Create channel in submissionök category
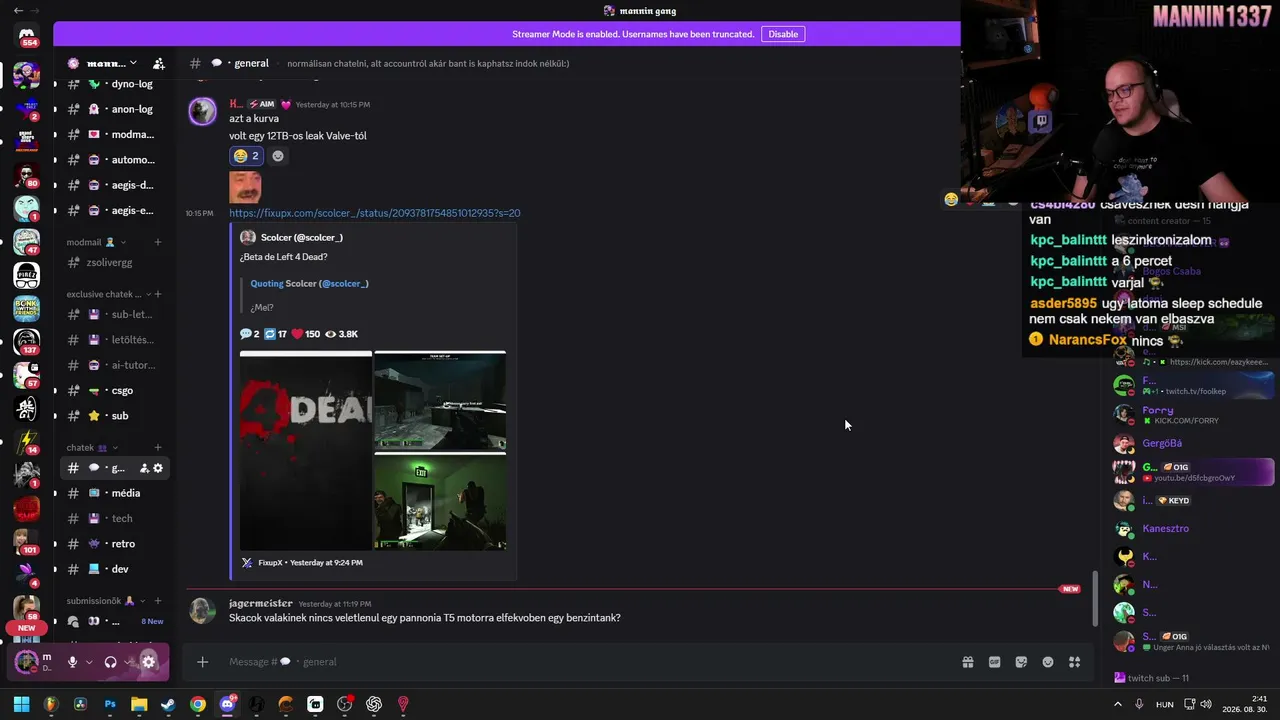This screenshot has height=720, width=1280. [158, 601]
